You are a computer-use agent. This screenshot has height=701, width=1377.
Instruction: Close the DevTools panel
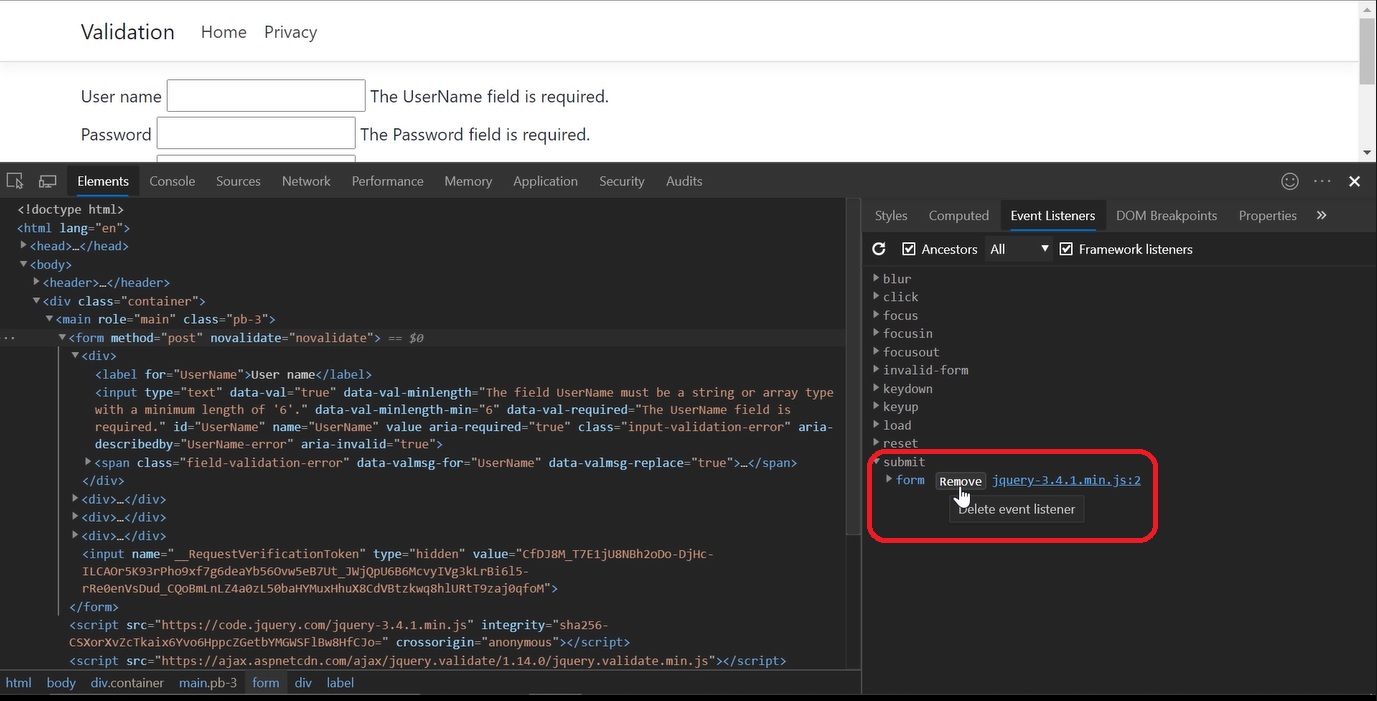click(x=1354, y=181)
